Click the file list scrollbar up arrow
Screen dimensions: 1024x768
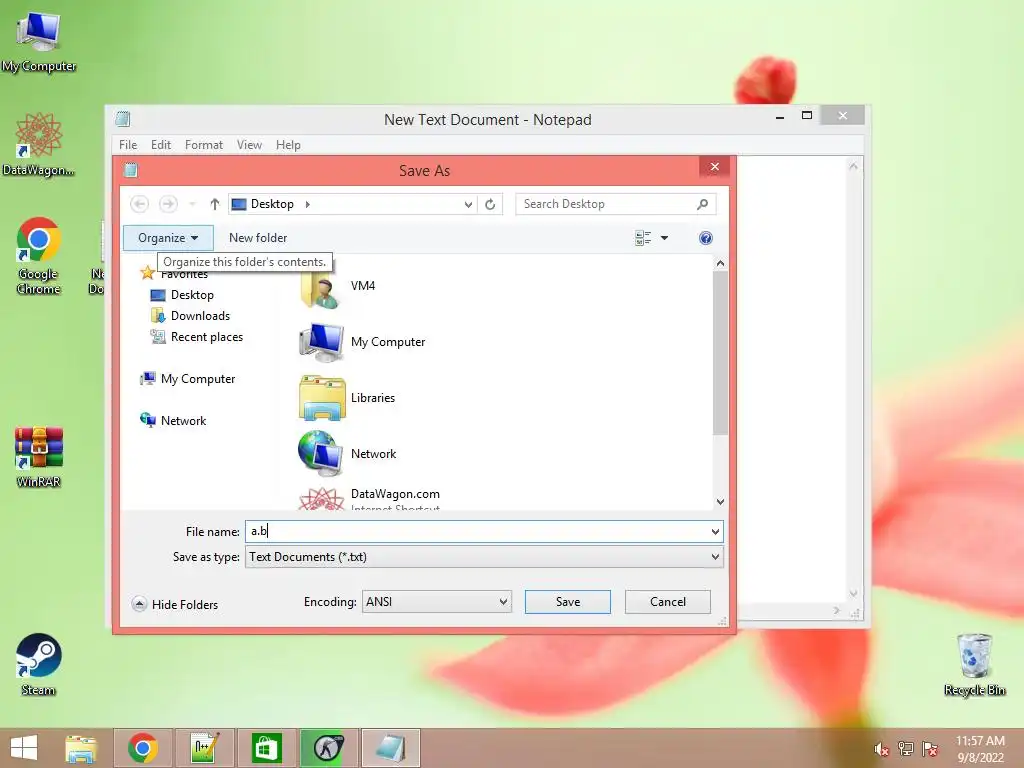720,263
